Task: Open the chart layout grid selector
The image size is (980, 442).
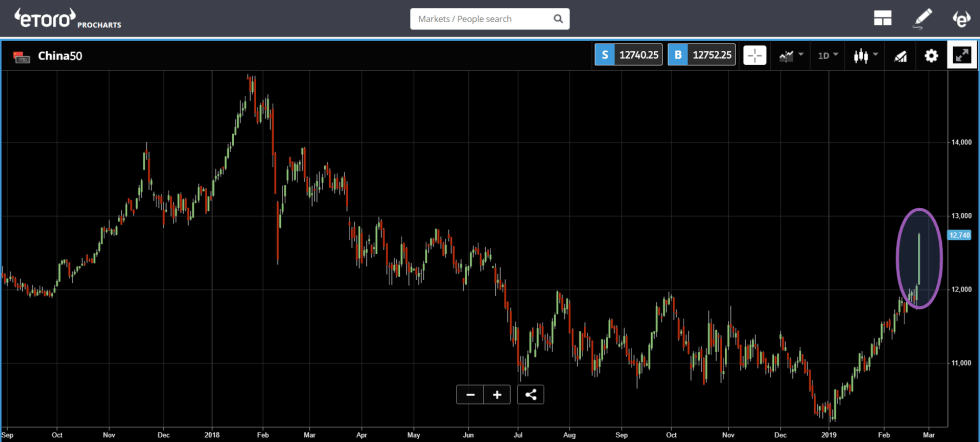Action: point(883,18)
